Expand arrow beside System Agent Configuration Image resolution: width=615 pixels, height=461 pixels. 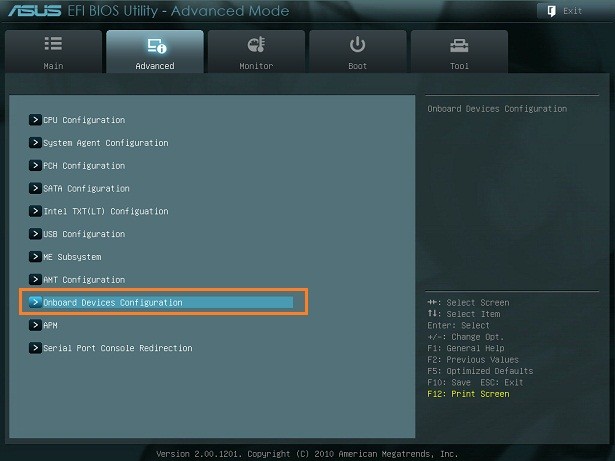pos(35,142)
